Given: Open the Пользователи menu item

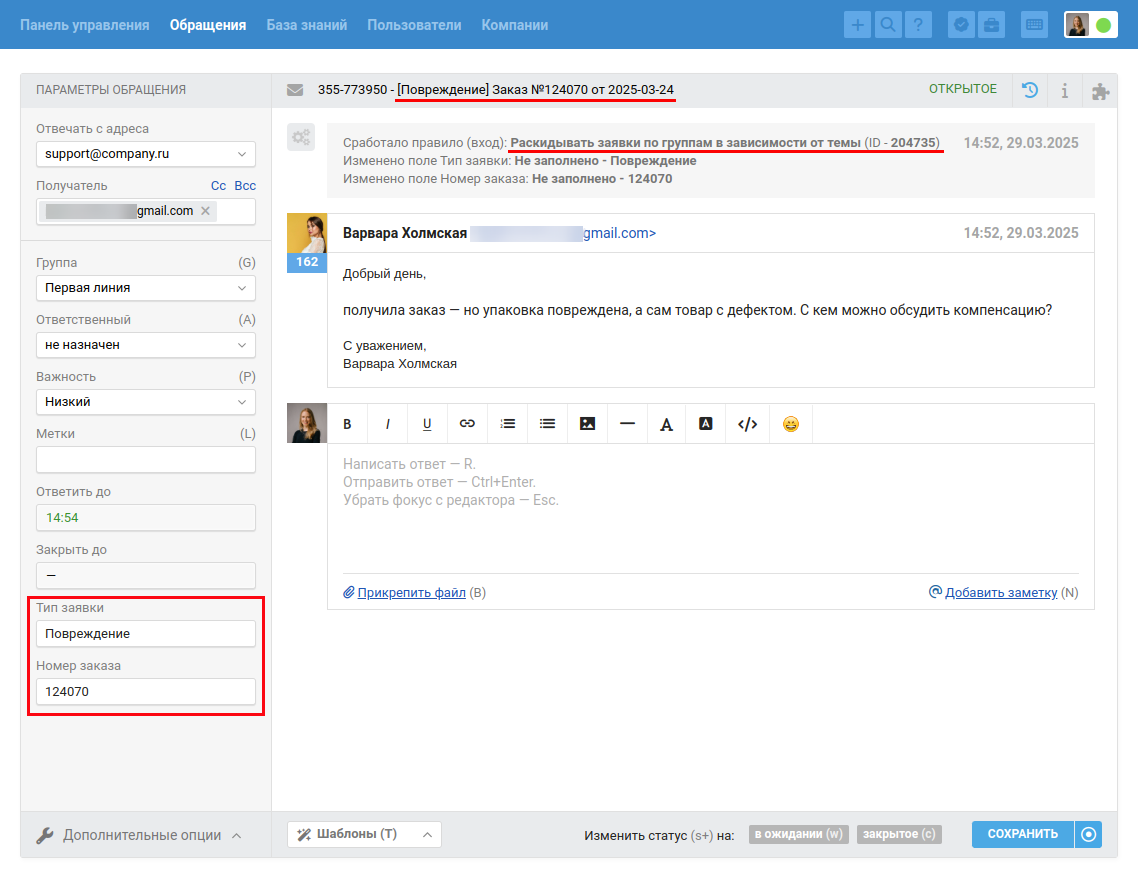Looking at the screenshot, I should coord(414,25).
